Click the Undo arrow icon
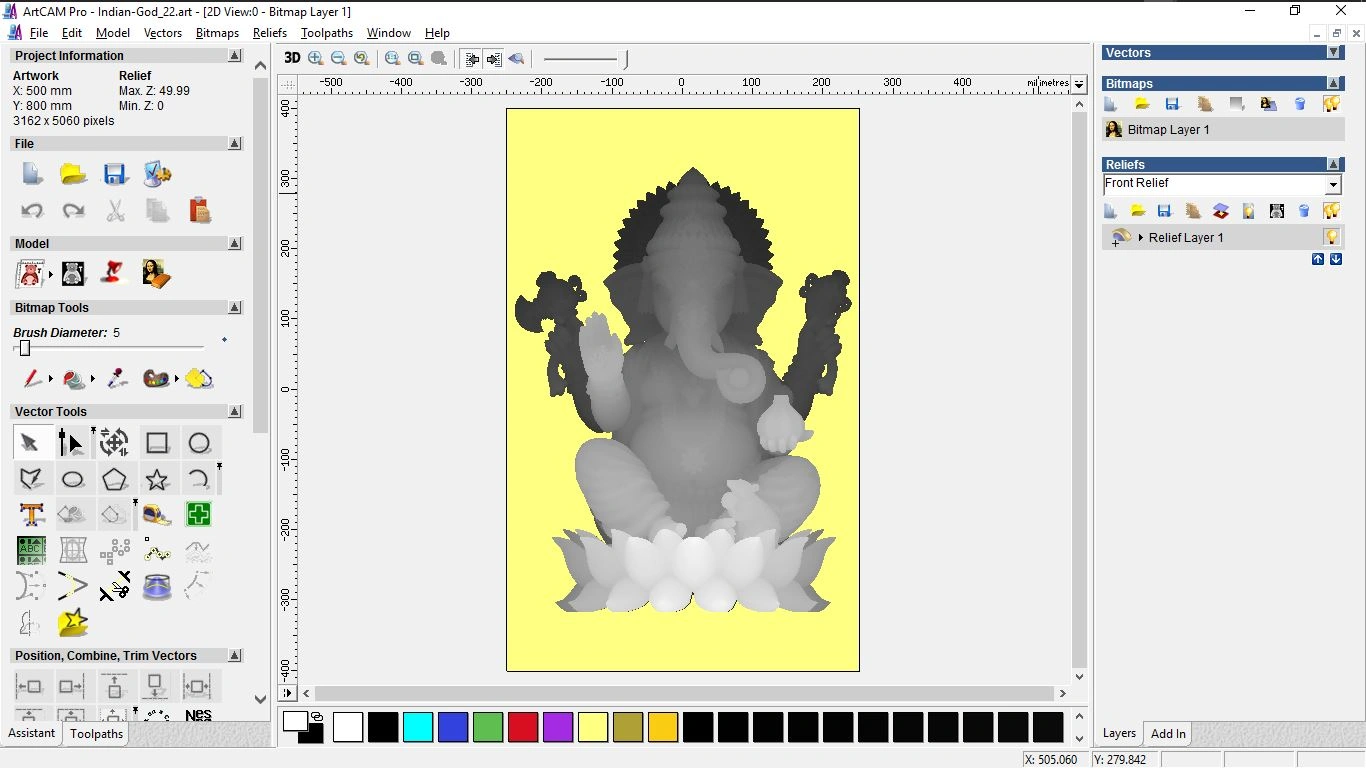 click(x=32, y=211)
